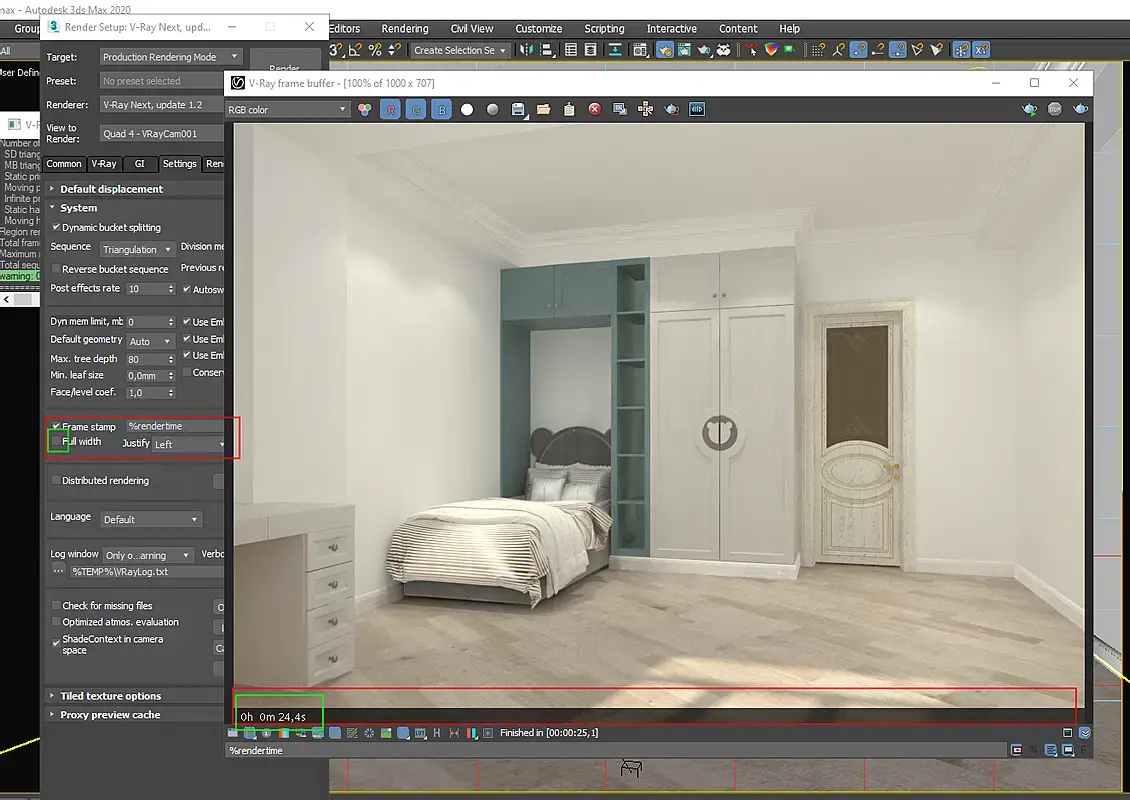
Task: Click browse button beside VRayLog.txt path
Action: [58, 571]
